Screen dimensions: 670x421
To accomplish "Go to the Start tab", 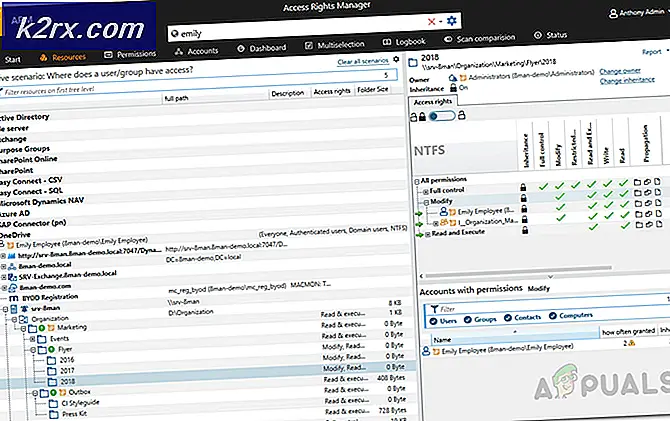I will point(12,59).
